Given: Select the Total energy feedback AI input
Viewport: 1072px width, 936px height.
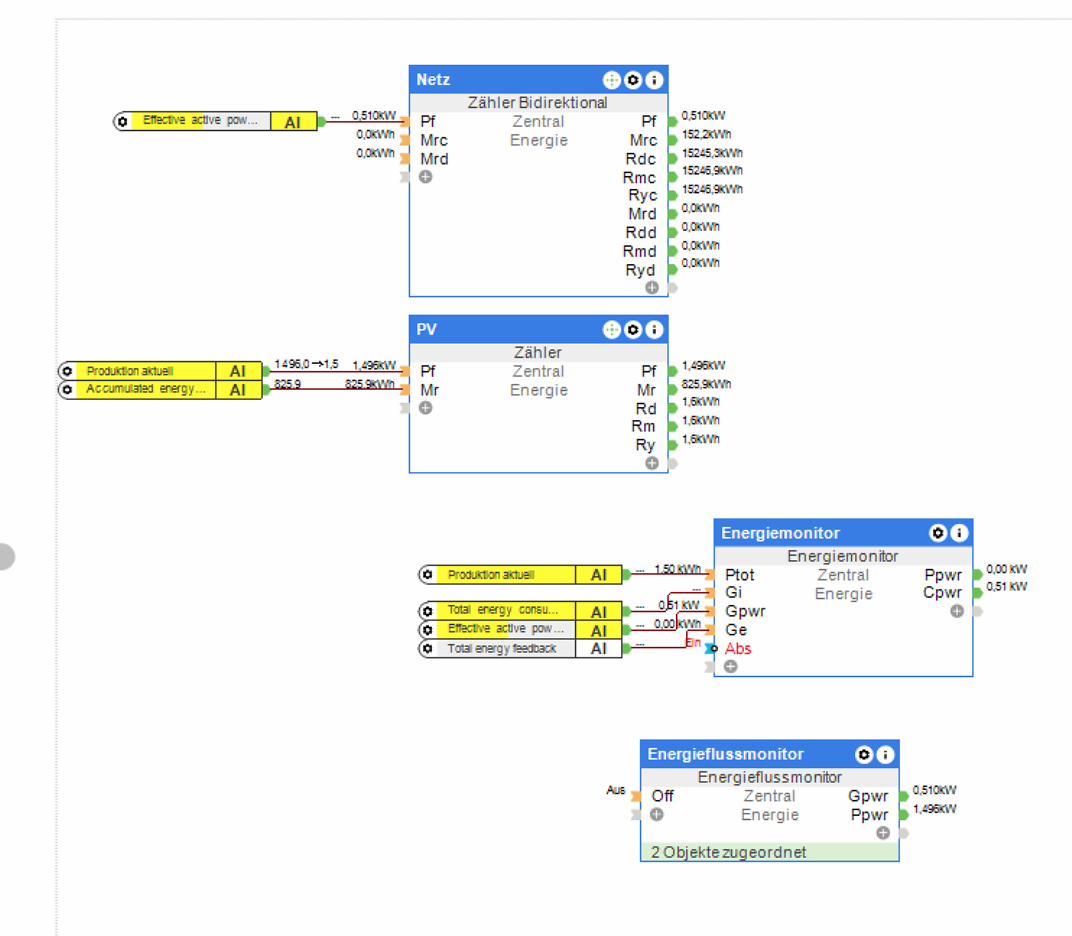Looking at the screenshot, I should coord(520,648).
